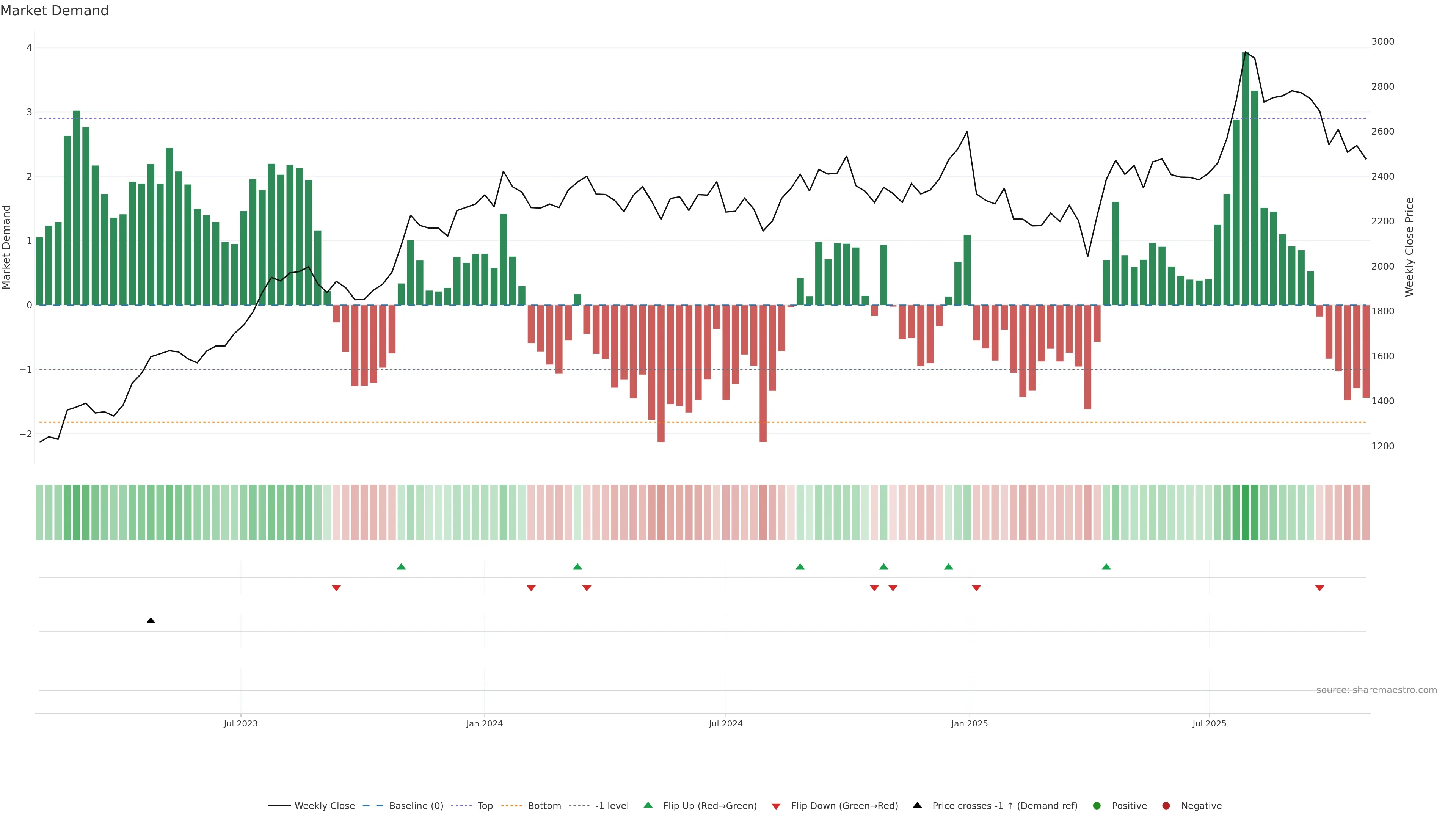1456x819 pixels.
Task: Click the Negative legend red dot
Action: (1166, 806)
